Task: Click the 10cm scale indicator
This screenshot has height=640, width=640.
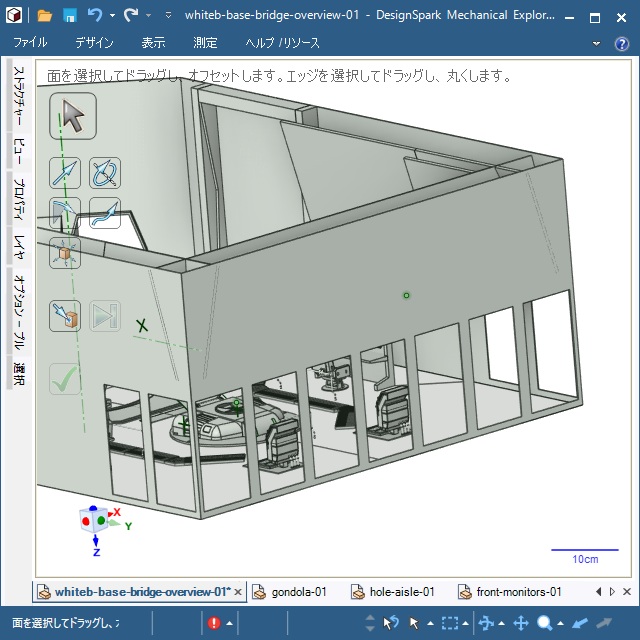Action: [x=585, y=557]
